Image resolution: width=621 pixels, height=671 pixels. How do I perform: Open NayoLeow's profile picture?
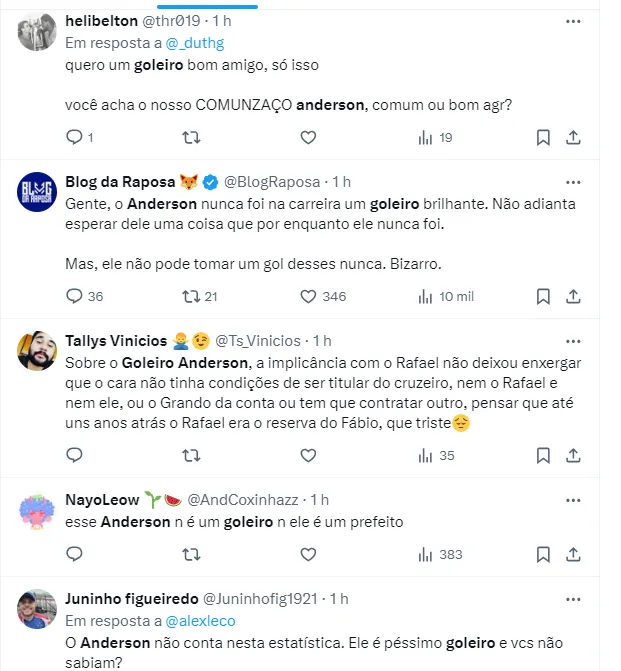38,509
